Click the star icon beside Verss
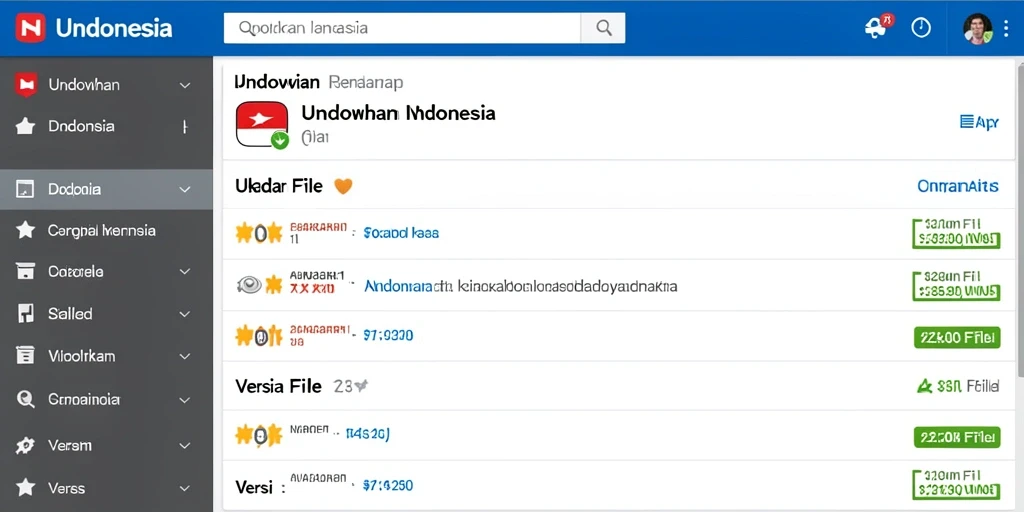 pyautogui.click(x=25, y=487)
